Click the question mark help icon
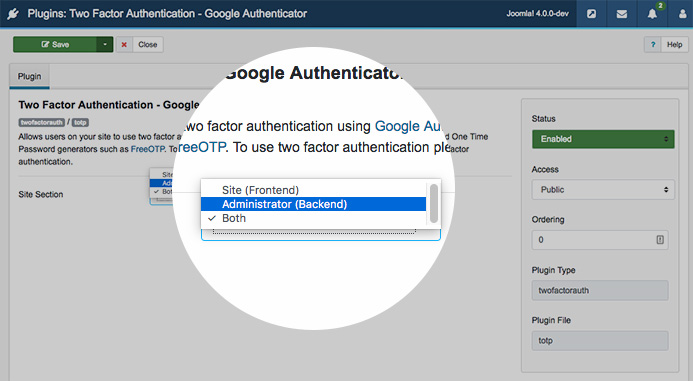The image size is (693, 381). tap(652, 45)
